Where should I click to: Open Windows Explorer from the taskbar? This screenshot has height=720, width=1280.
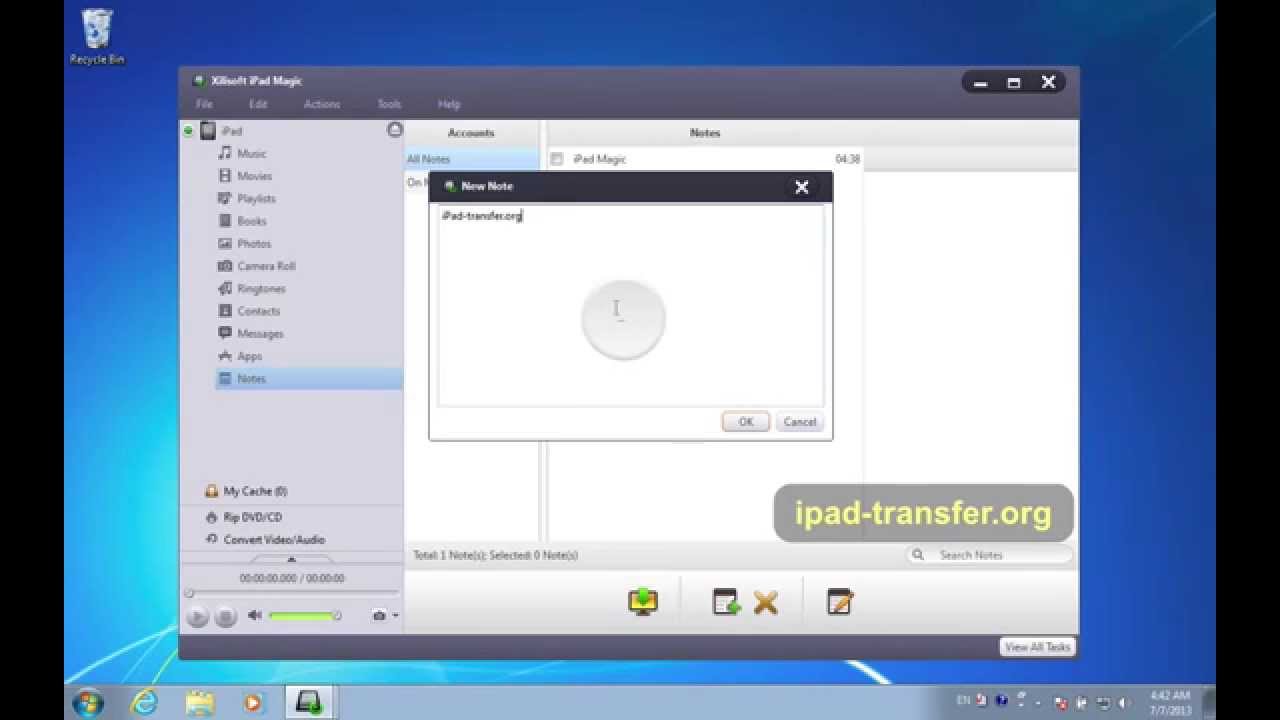[199, 702]
